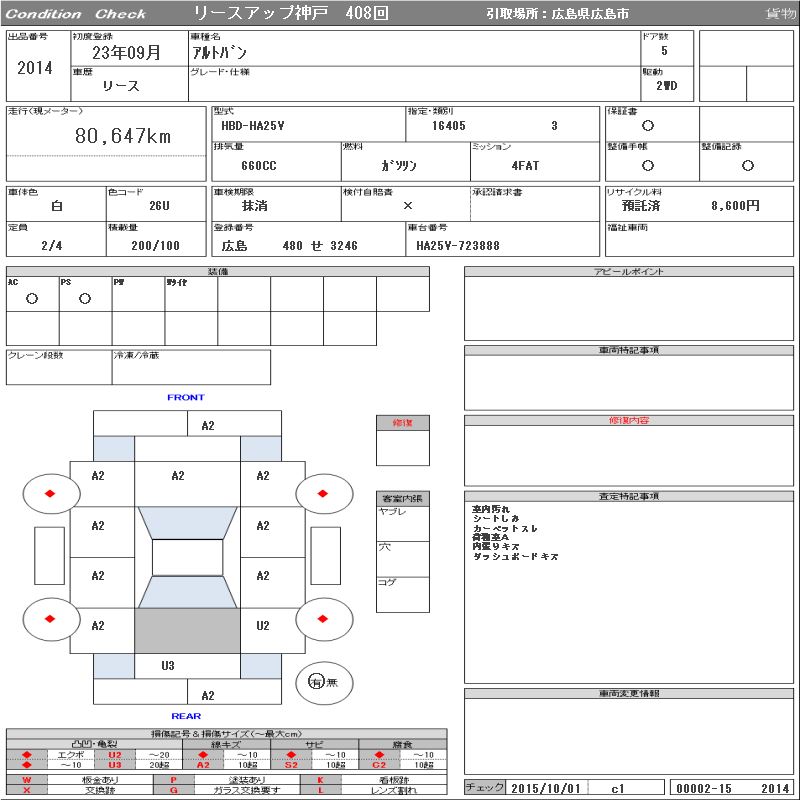
Task: Toggle the 保証書 circle mark
Action: click(648, 126)
